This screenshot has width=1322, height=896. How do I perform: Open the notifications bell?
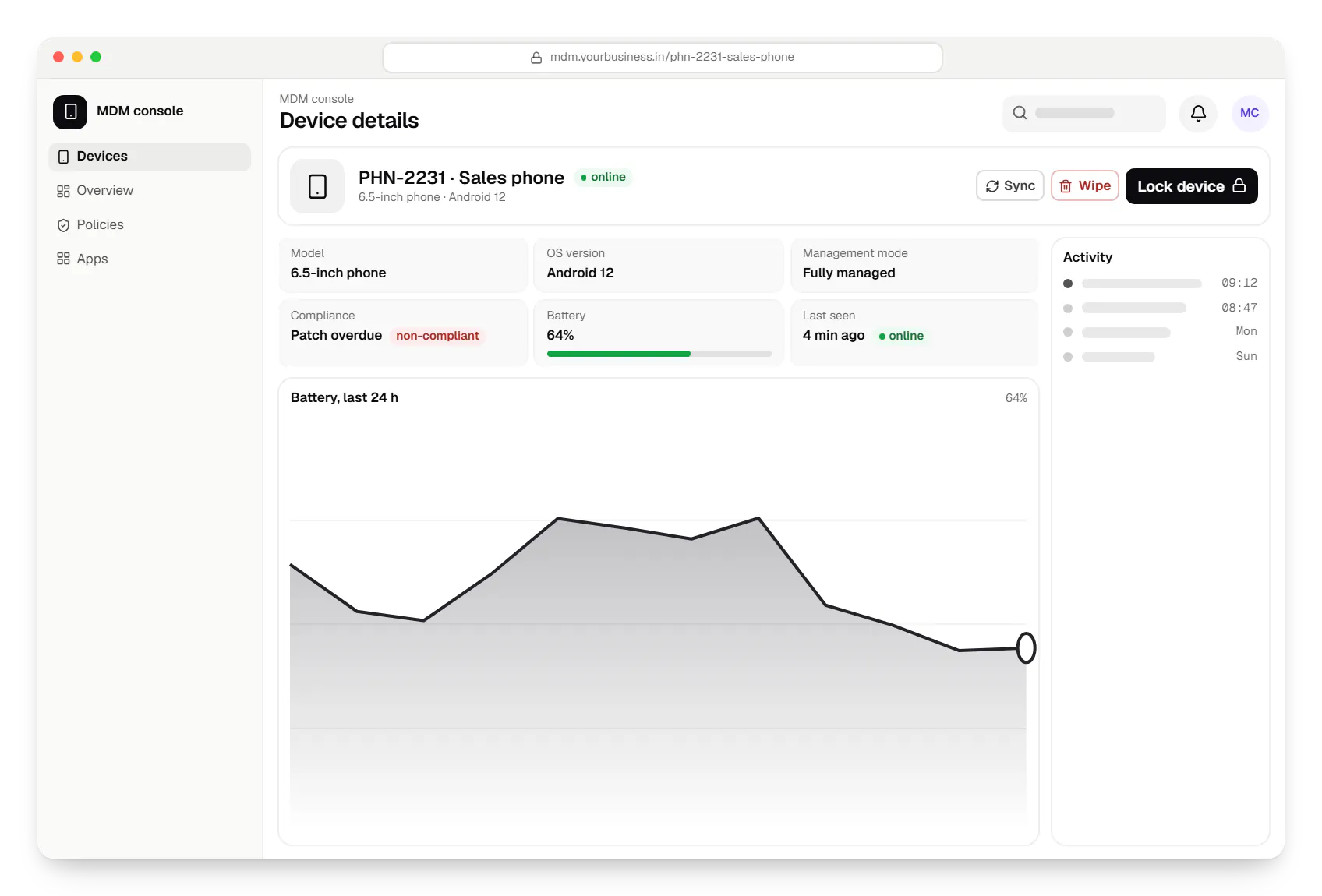click(1198, 113)
